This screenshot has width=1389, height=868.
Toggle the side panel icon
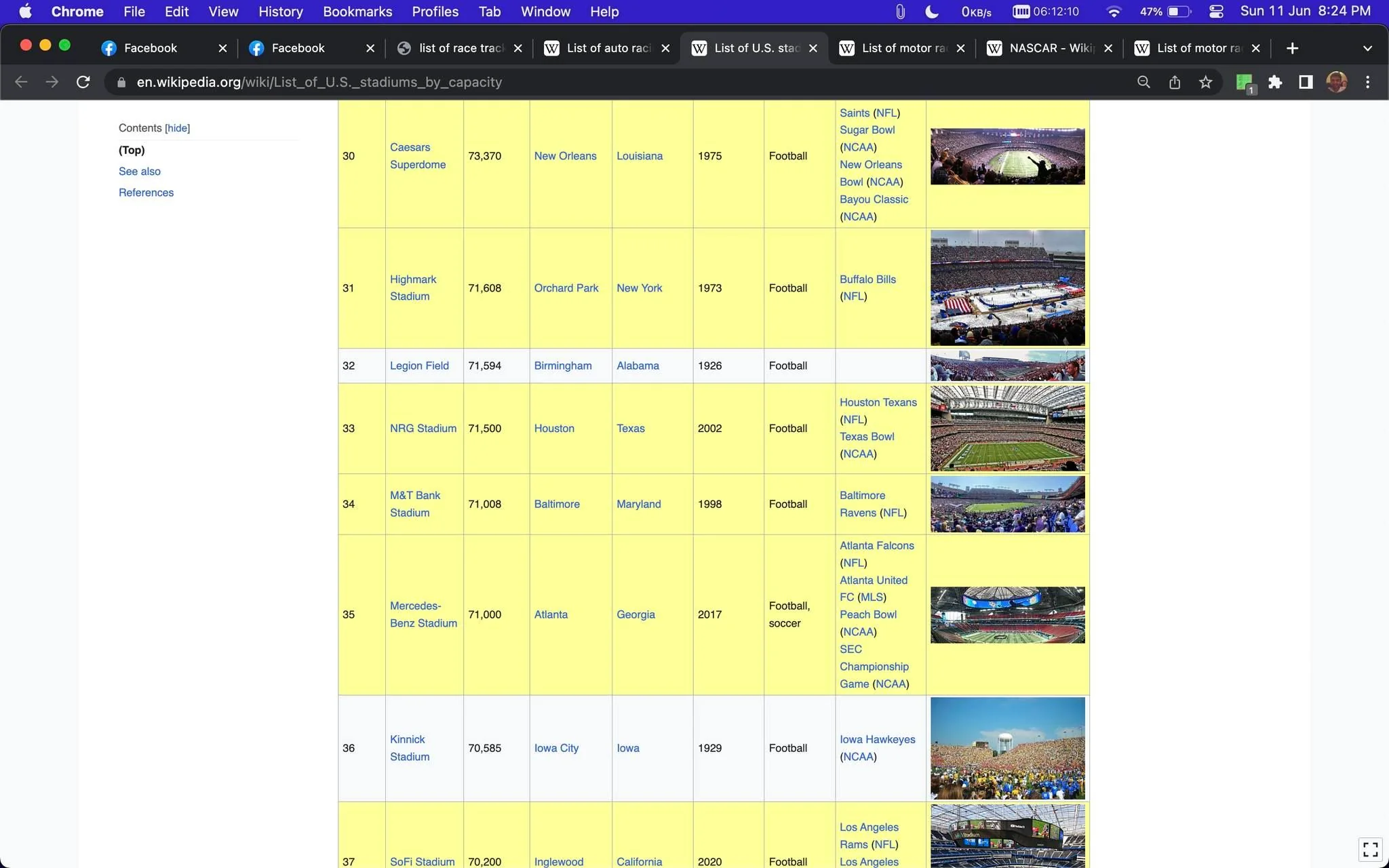pyautogui.click(x=1306, y=82)
